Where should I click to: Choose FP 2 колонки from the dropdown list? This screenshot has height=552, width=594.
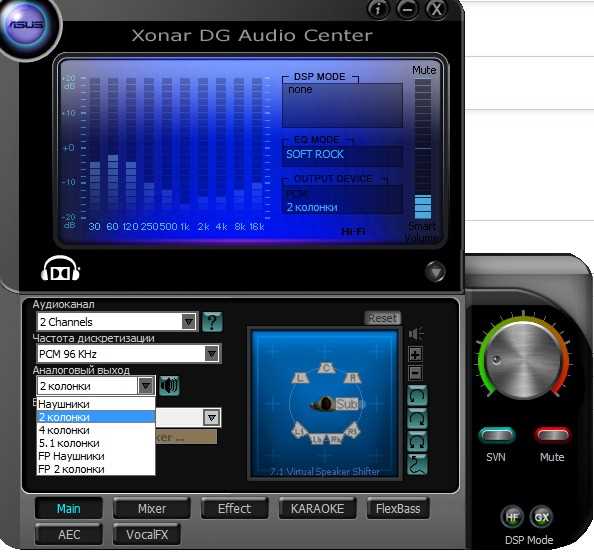pyautogui.click(x=96, y=469)
